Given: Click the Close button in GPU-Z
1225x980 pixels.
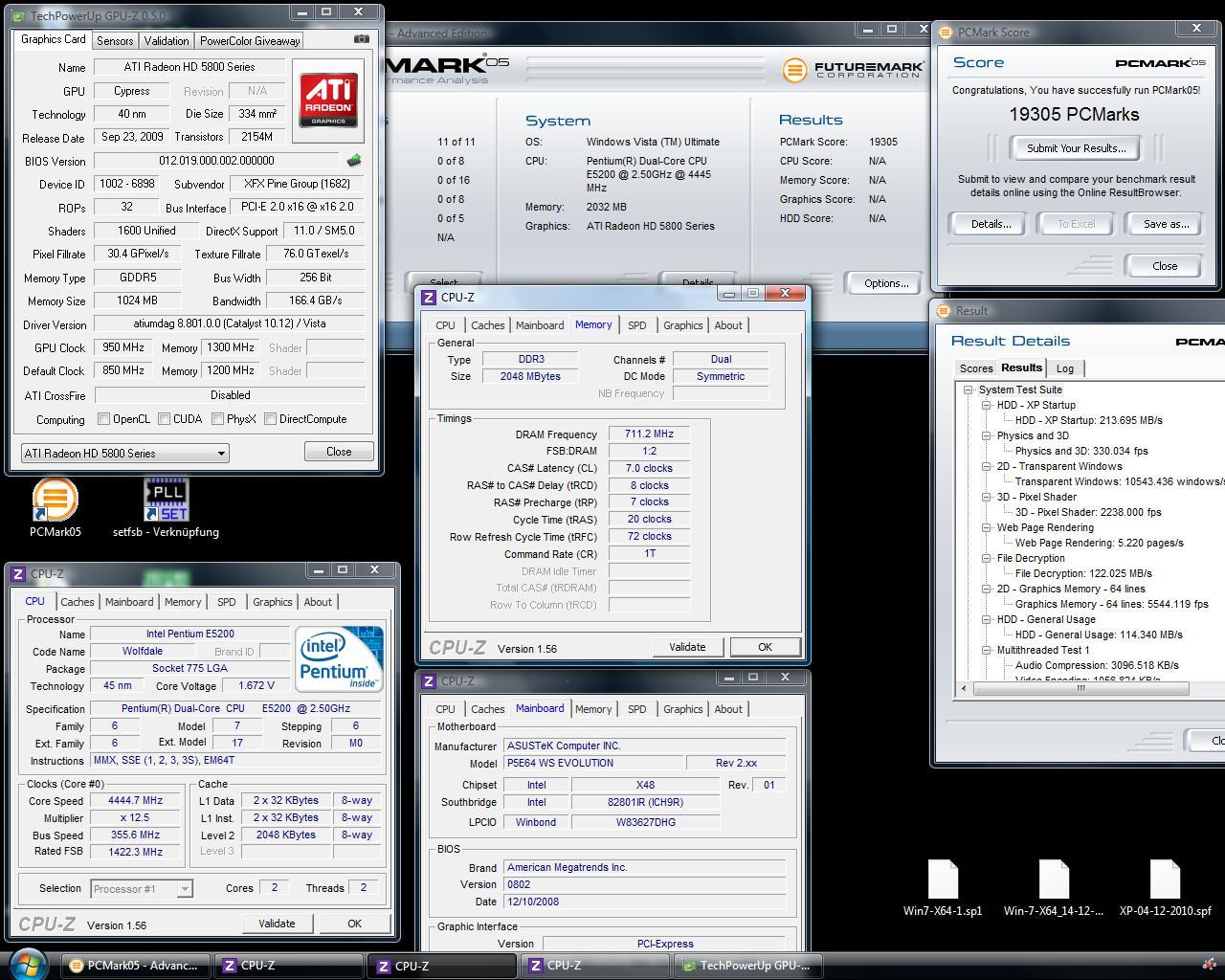Looking at the screenshot, I should click(x=339, y=452).
